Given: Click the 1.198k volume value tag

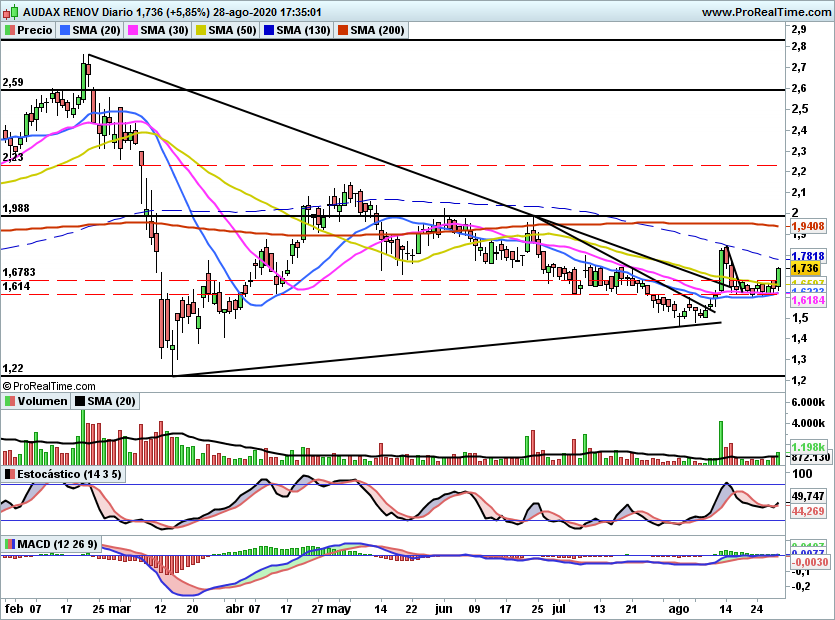Looking at the screenshot, I should click(x=808, y=447).
